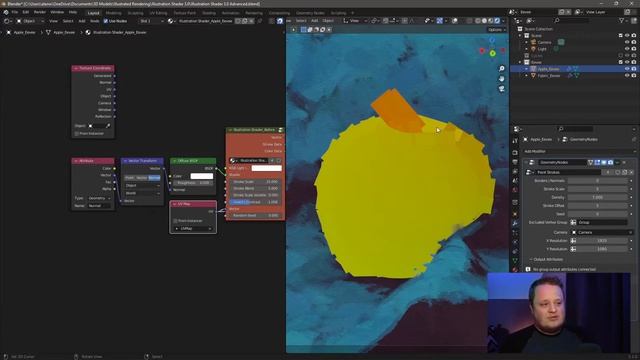Image resolution: width=640 pixels, height=360 pixels.
Task: Toggle viewport overlays icon
Action: 454,20
